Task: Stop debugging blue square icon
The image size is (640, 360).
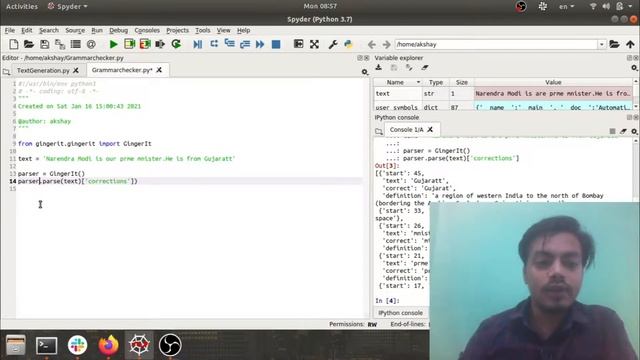Action: pos(276,44)
